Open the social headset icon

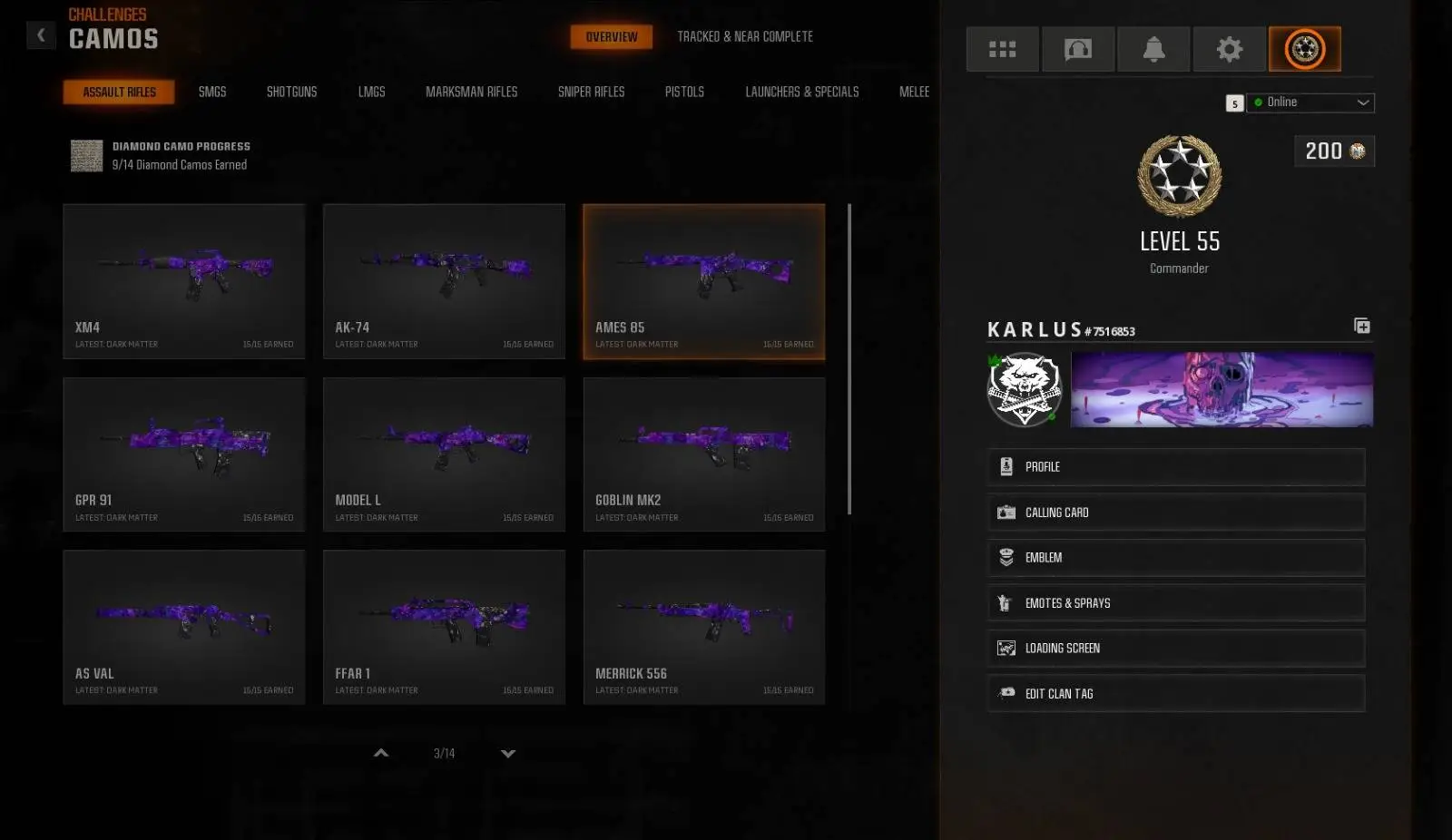(1078, 49)
